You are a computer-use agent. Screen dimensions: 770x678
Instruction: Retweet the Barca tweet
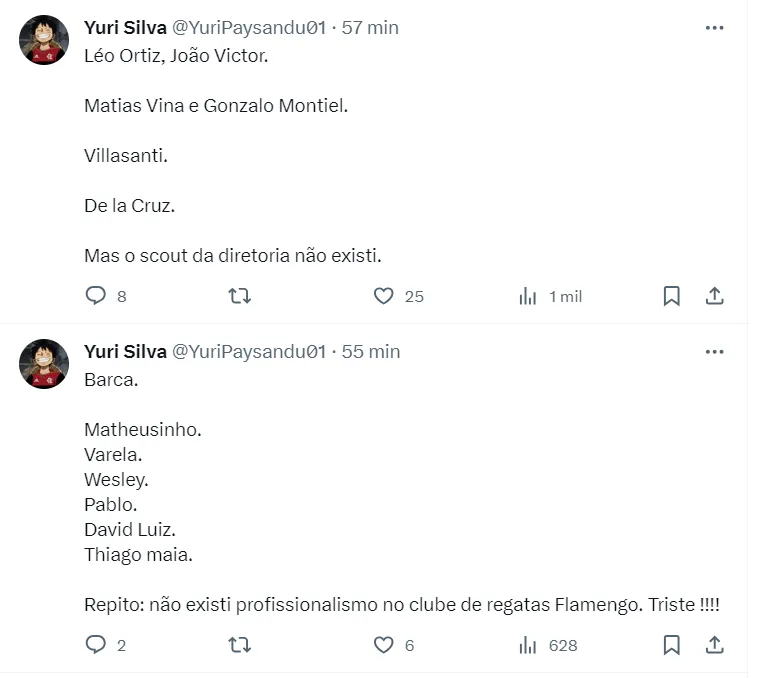pyautogui.click(x=240, y=645)
